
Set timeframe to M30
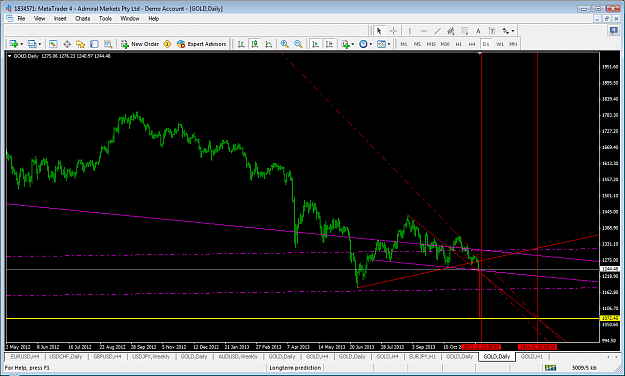(x=445, y=44)
